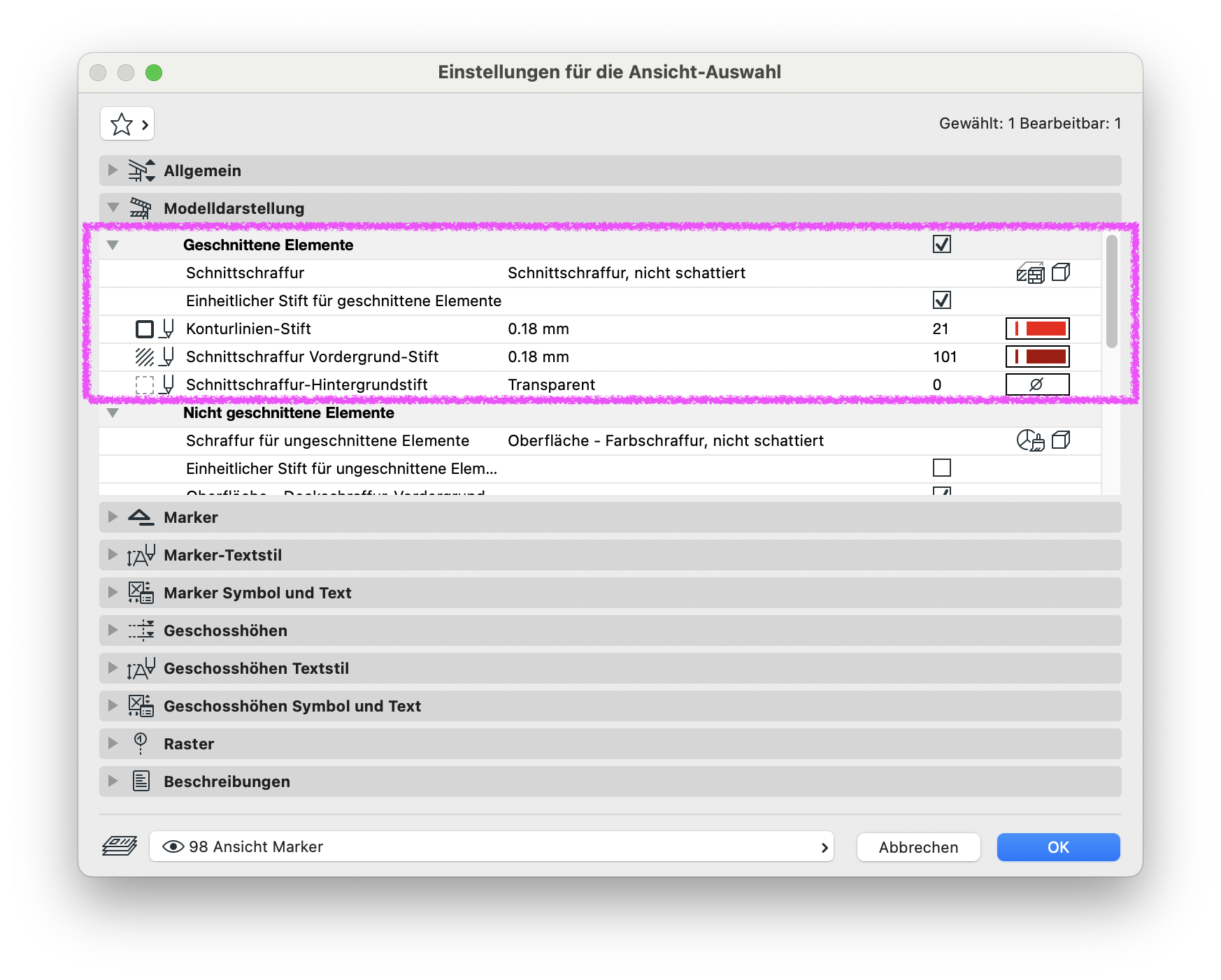Collapse the Modelldarstellung panel triangle
Image resolution: width=1221 pixels, height=980 pixels.
[113, 208]
